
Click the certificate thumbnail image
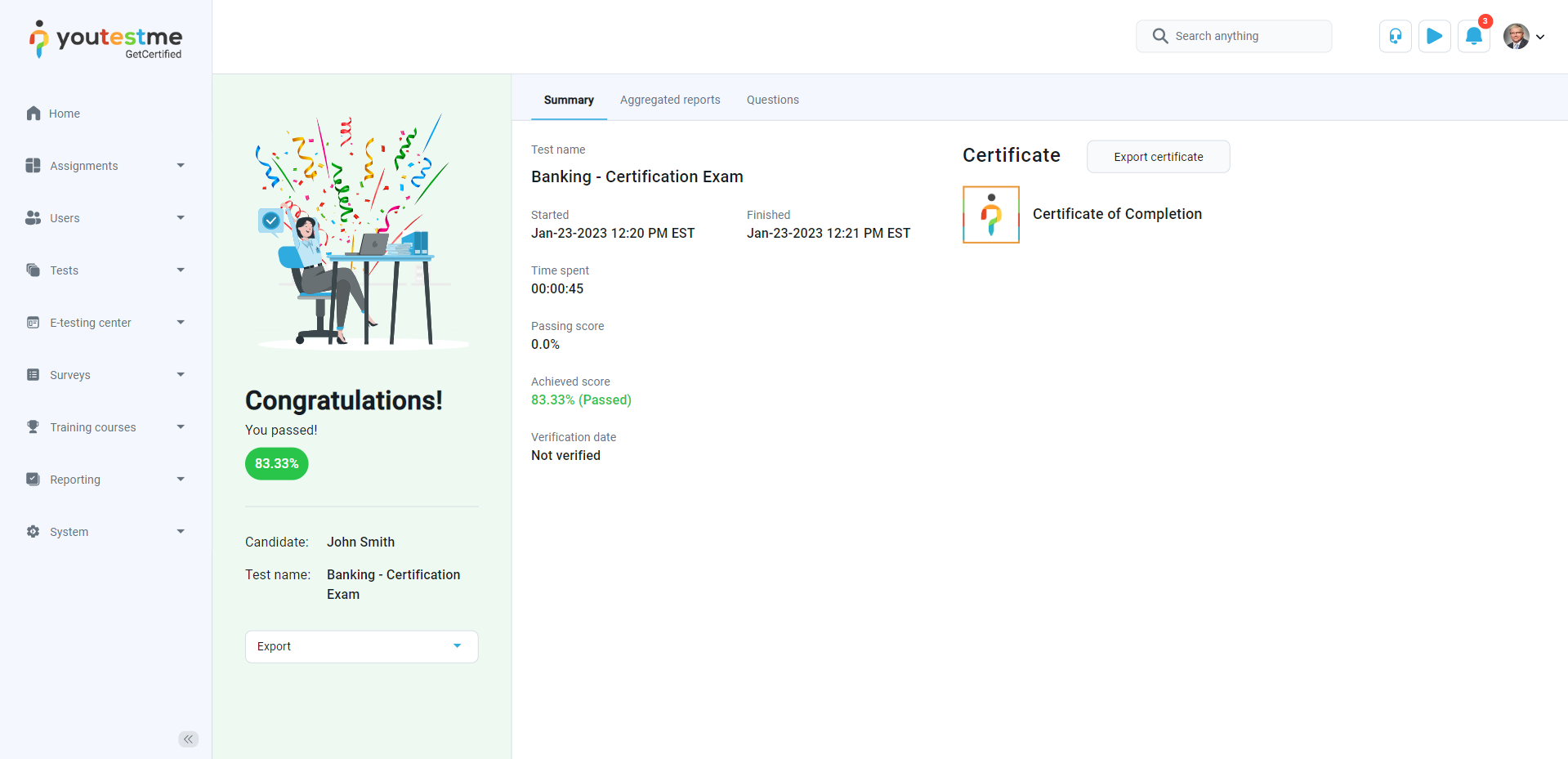point(991,215)
